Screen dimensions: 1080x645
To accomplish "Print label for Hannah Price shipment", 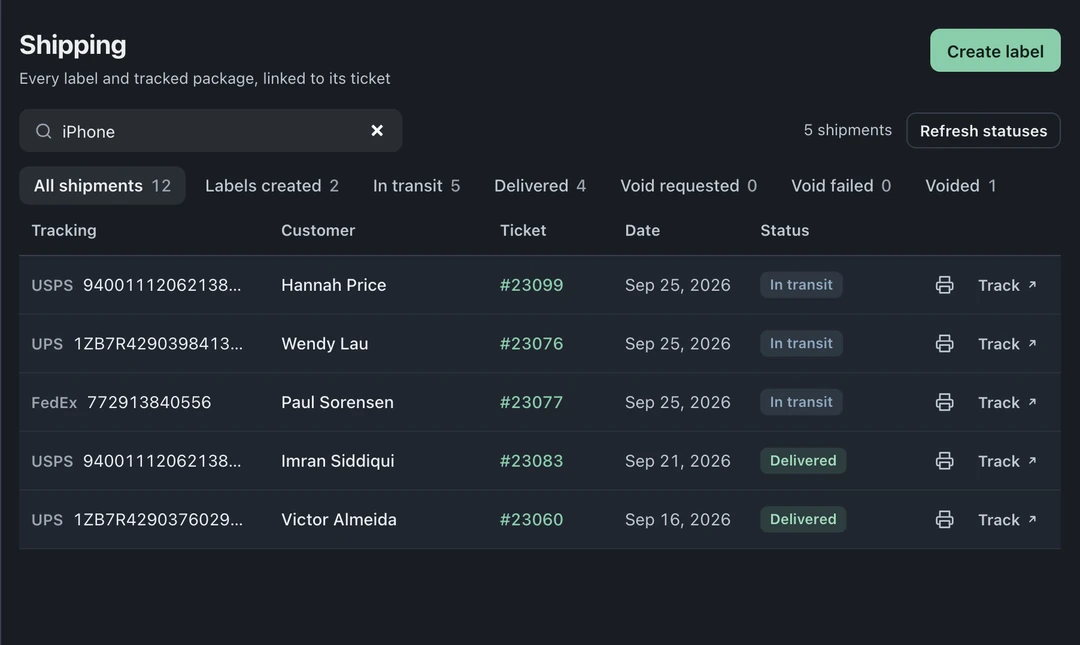I will (944, 285).
